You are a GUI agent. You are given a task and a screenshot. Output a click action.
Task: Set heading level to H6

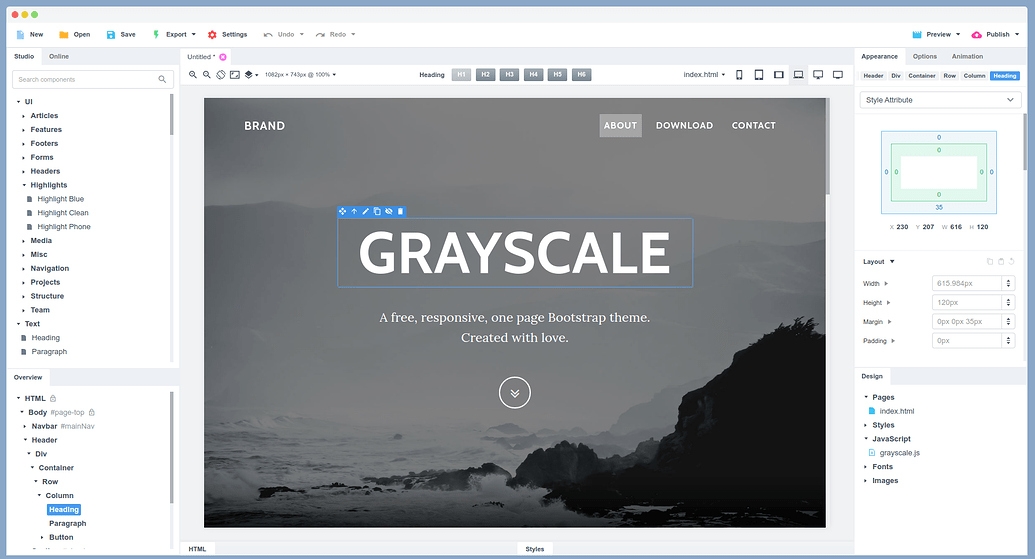tap(582, 75)
